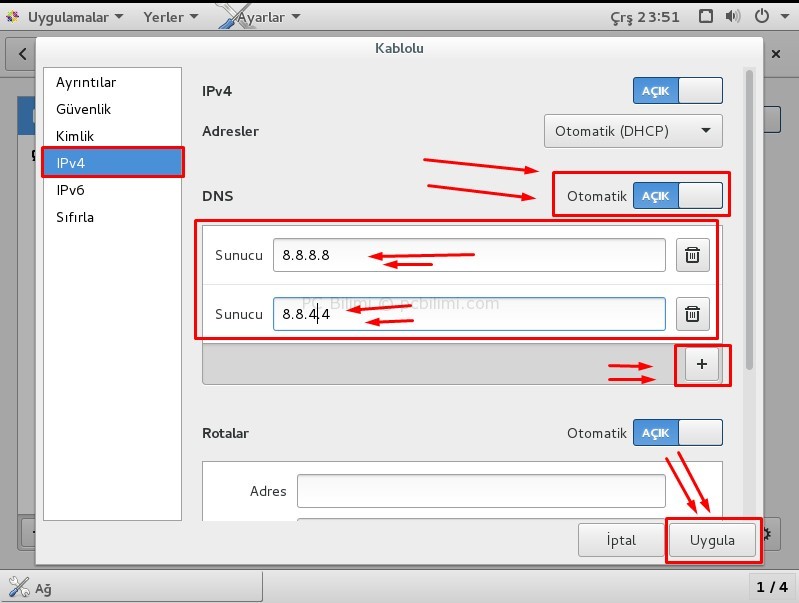Open the Otomatik (DHCP) addresses dropdown
This screenshot has height=603, width=799.
(632, 131)
